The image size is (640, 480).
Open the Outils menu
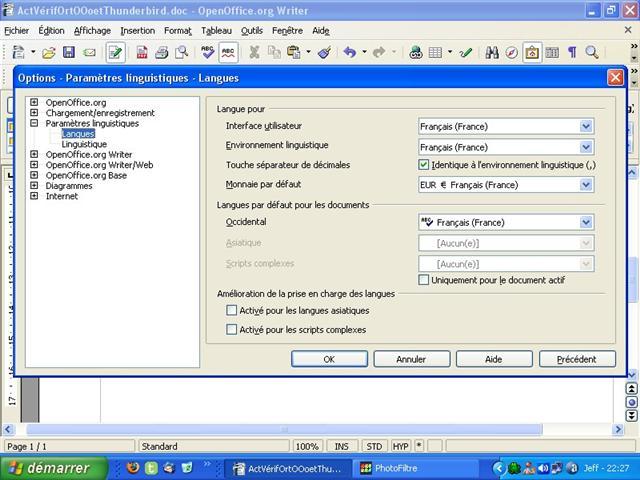[252, 31]
